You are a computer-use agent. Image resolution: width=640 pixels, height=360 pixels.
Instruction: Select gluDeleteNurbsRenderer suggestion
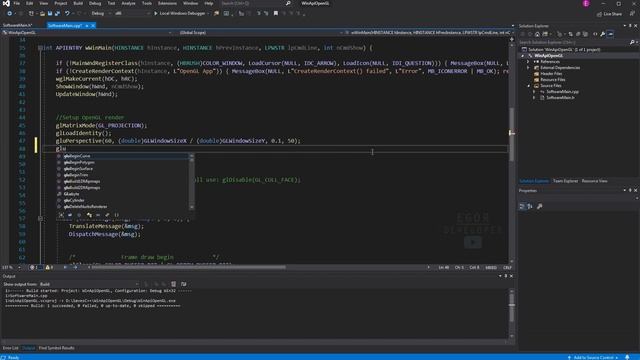[x=122, y=207]
